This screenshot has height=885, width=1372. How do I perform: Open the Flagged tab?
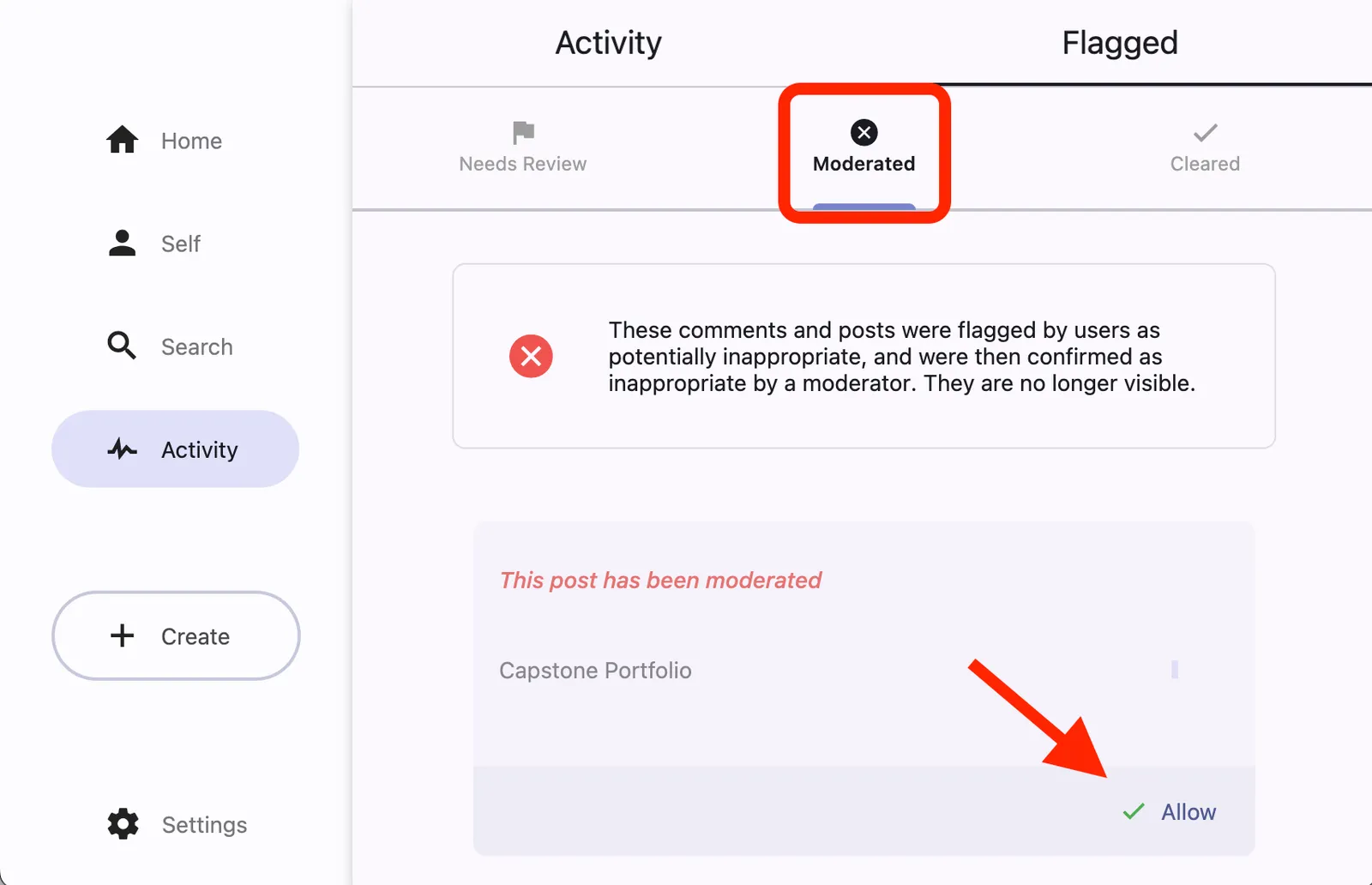coord(1119,42)
